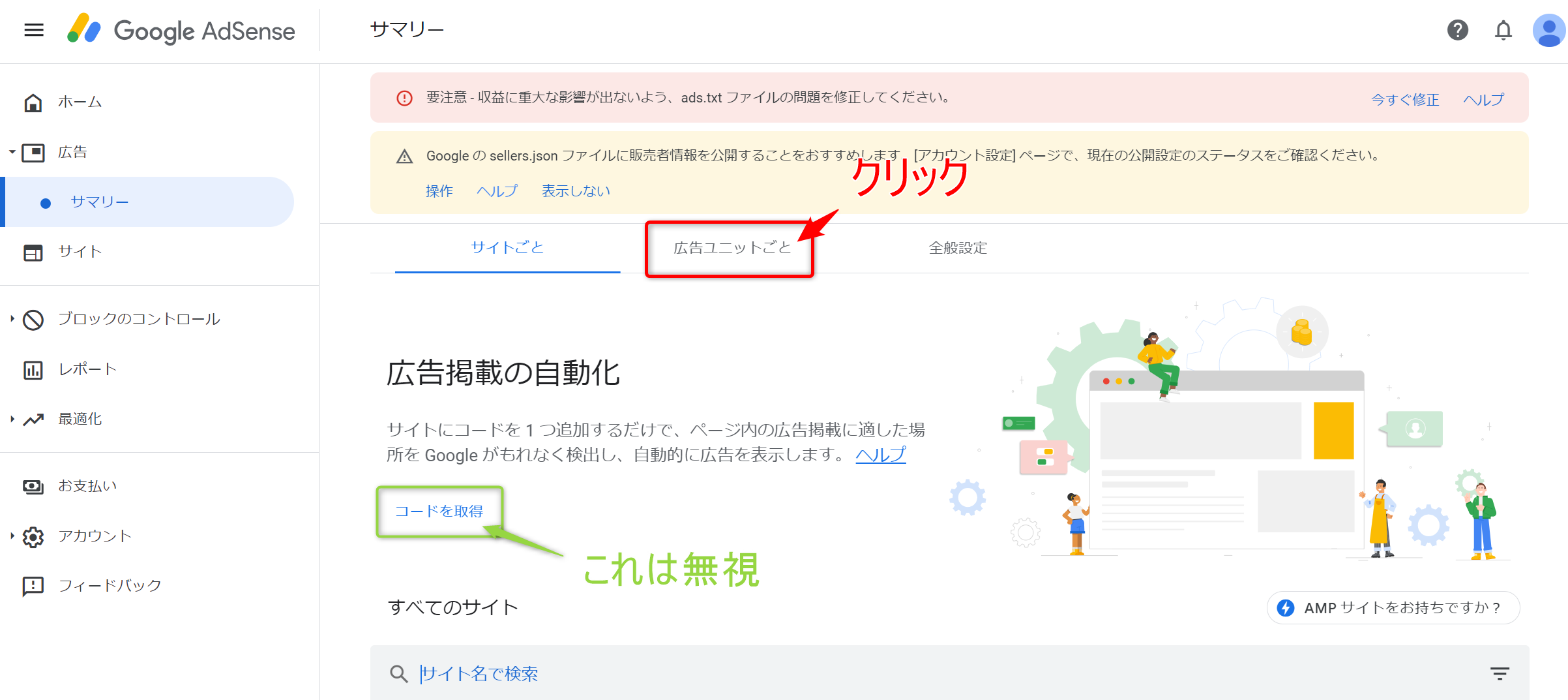Image resolution: width=1568 pixels, height=700 pixels.
Task: Click the AMP lightning bolt icon
Action: [x=1286, y=608]
